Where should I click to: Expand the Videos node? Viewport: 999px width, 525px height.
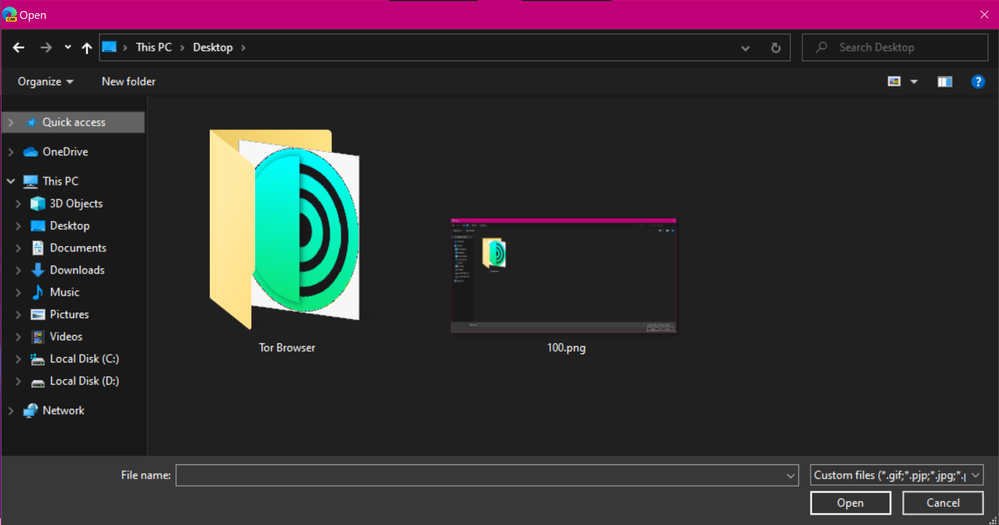(18, 336)
